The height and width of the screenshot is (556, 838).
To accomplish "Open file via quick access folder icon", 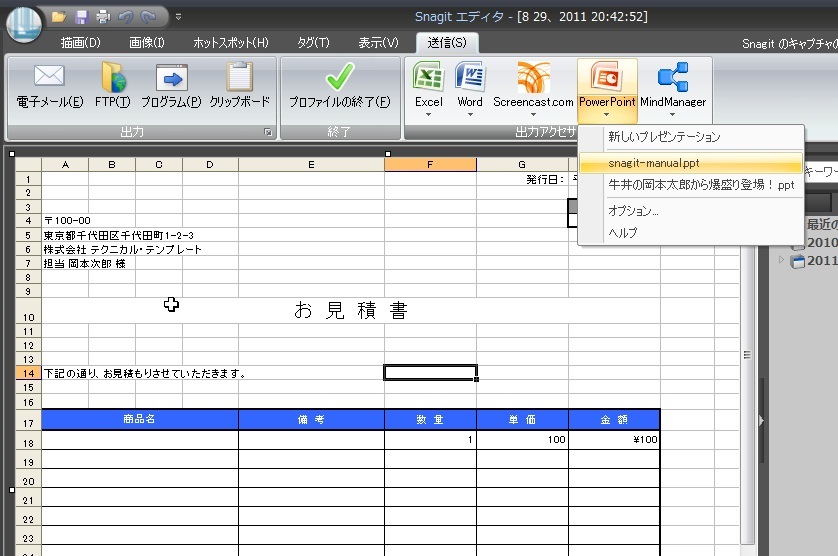I will tap(59, 17).
